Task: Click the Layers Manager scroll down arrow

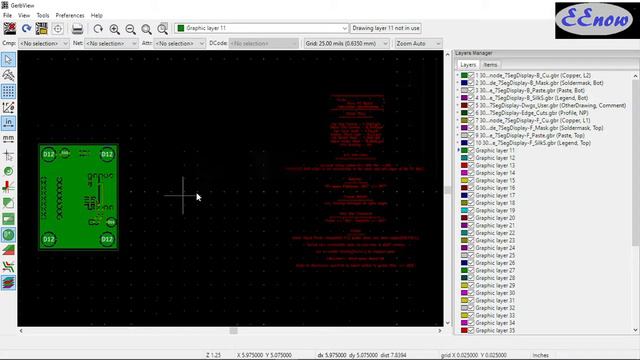Action: coord(636,330)
